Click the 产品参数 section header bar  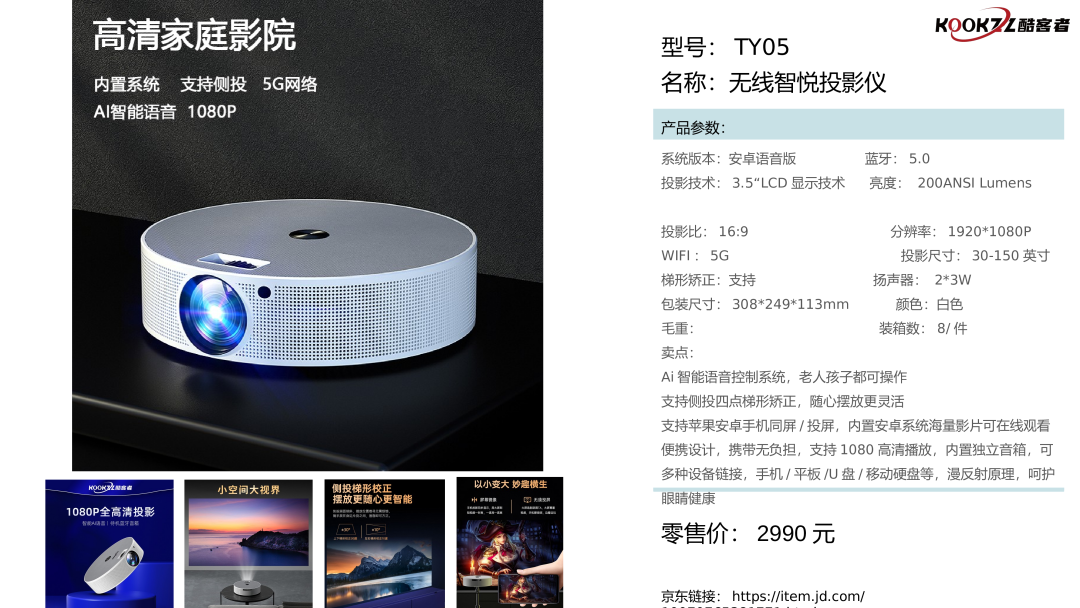point(858,125)
